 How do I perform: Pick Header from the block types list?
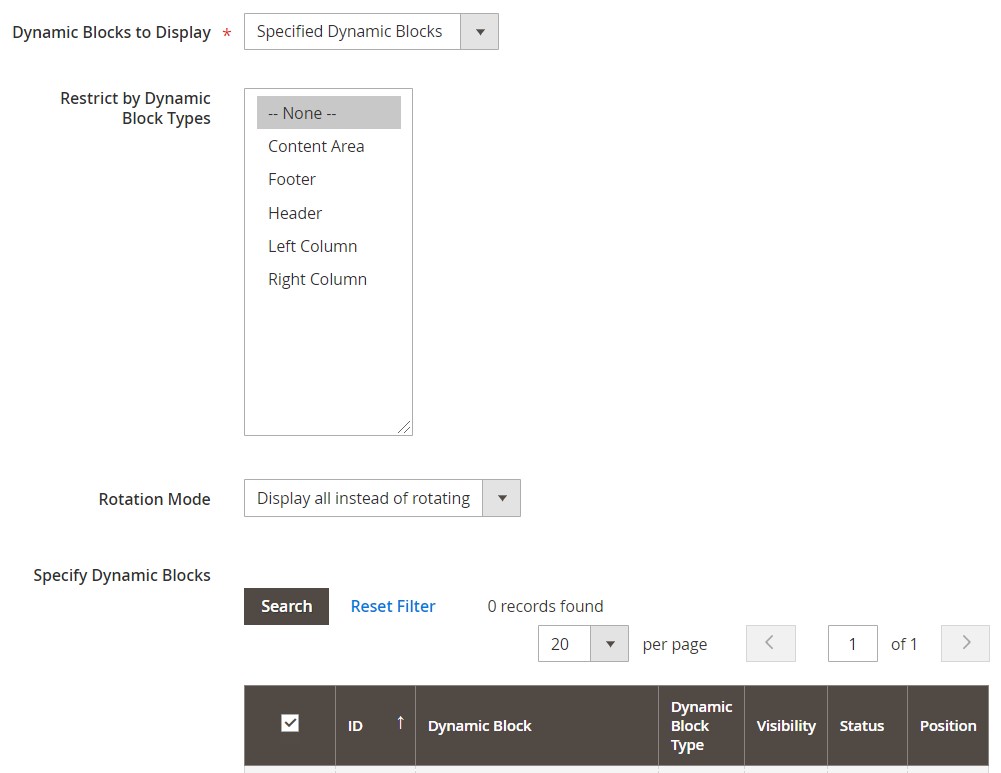(295, 213)
